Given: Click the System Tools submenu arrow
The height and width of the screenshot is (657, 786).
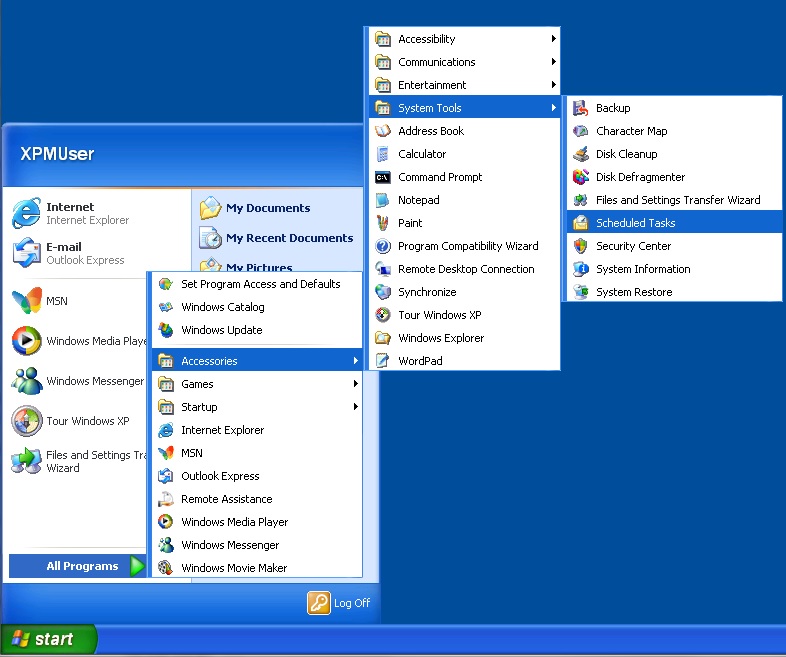Looking at the screenshot, I should (553, 108).
